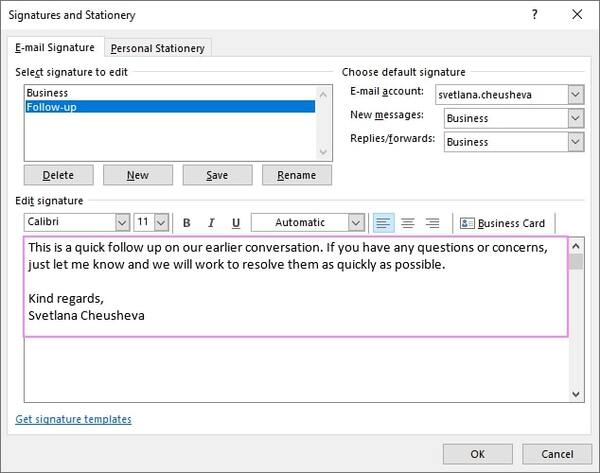Expand the New messages signature dropdown

tap(576, 118)
